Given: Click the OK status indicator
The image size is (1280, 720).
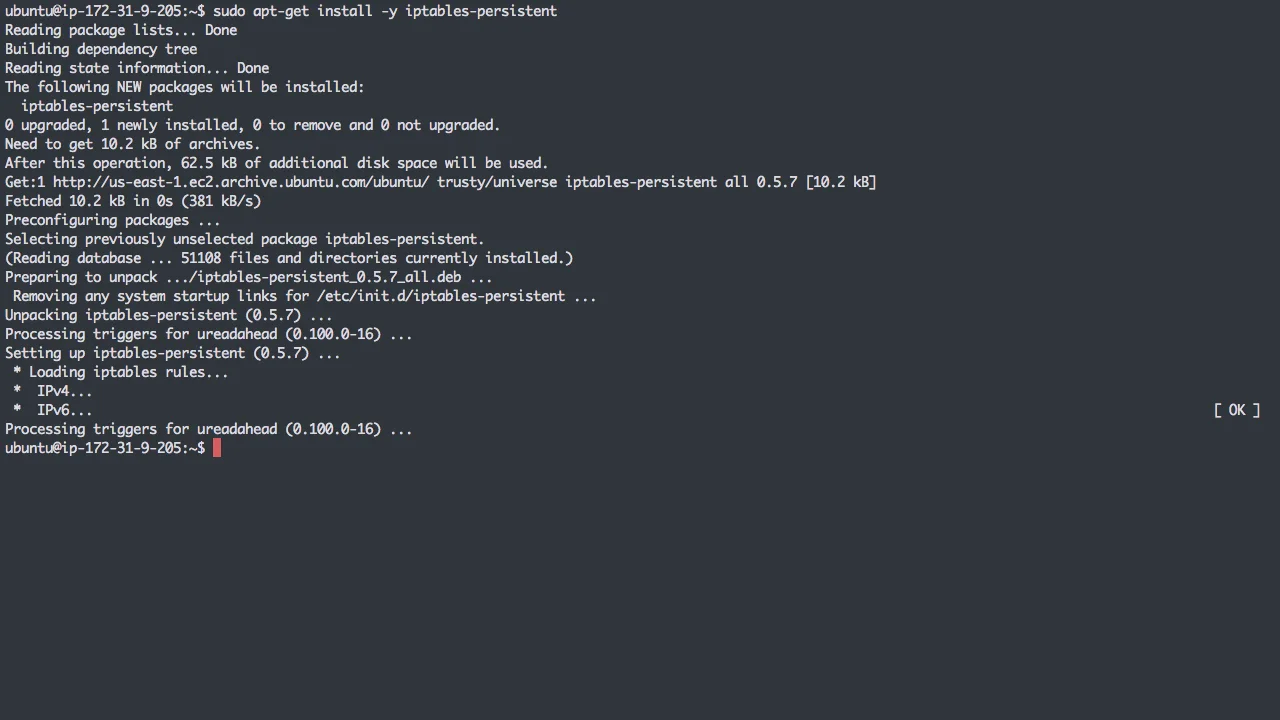Looking at the screenshot, I should point(1237,410).
